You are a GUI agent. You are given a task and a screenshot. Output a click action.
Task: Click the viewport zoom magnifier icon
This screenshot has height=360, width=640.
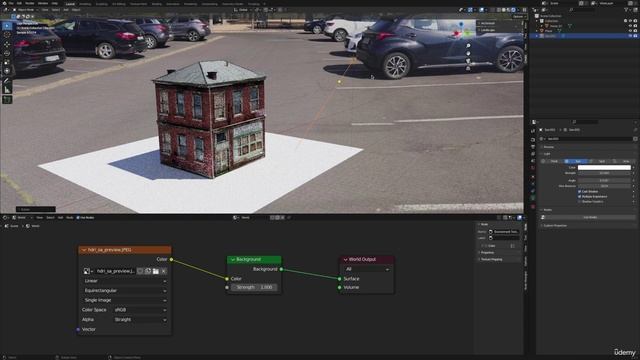(468, 46)
